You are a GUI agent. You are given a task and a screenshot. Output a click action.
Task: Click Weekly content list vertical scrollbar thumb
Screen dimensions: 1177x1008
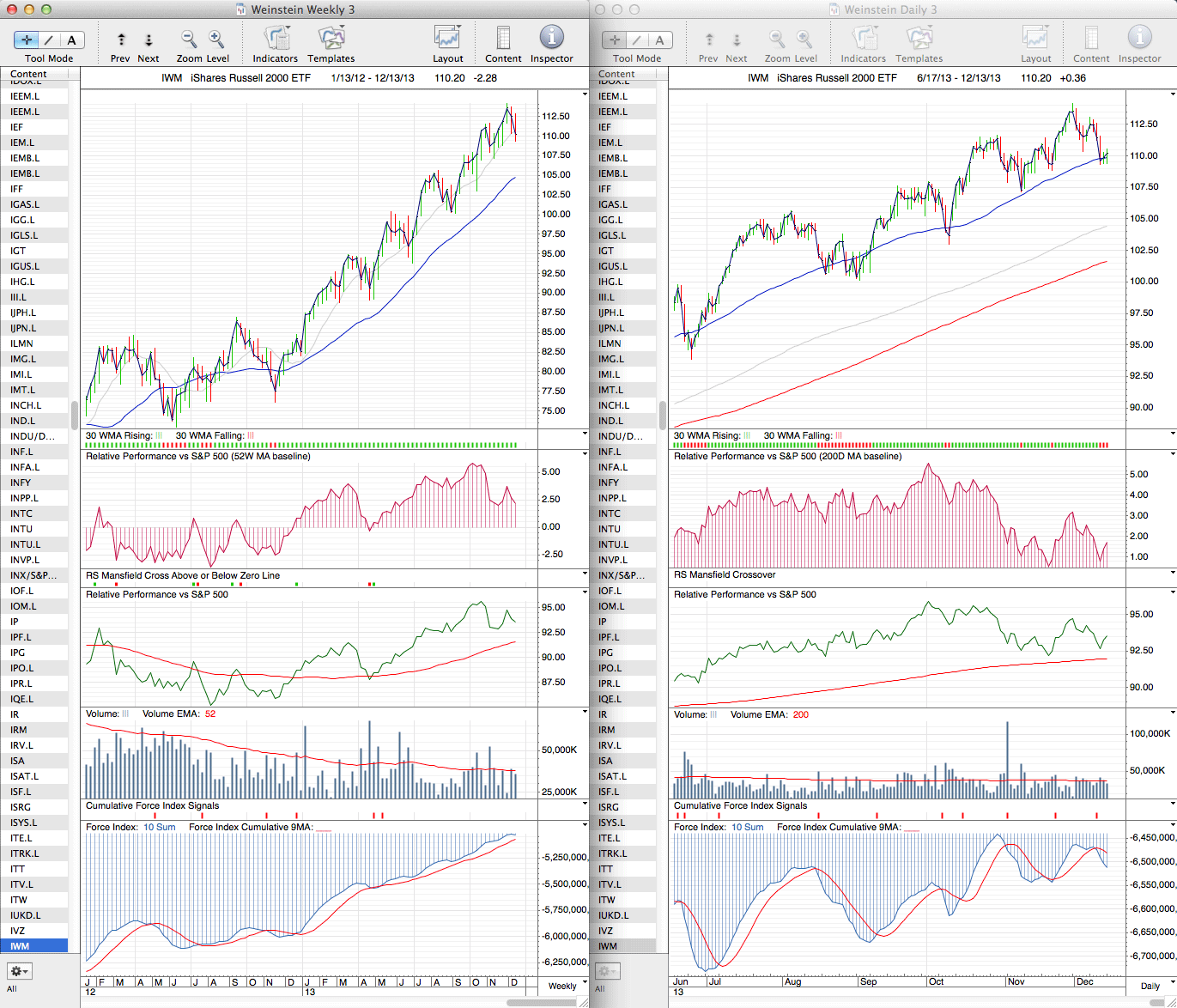coord(75,415)
